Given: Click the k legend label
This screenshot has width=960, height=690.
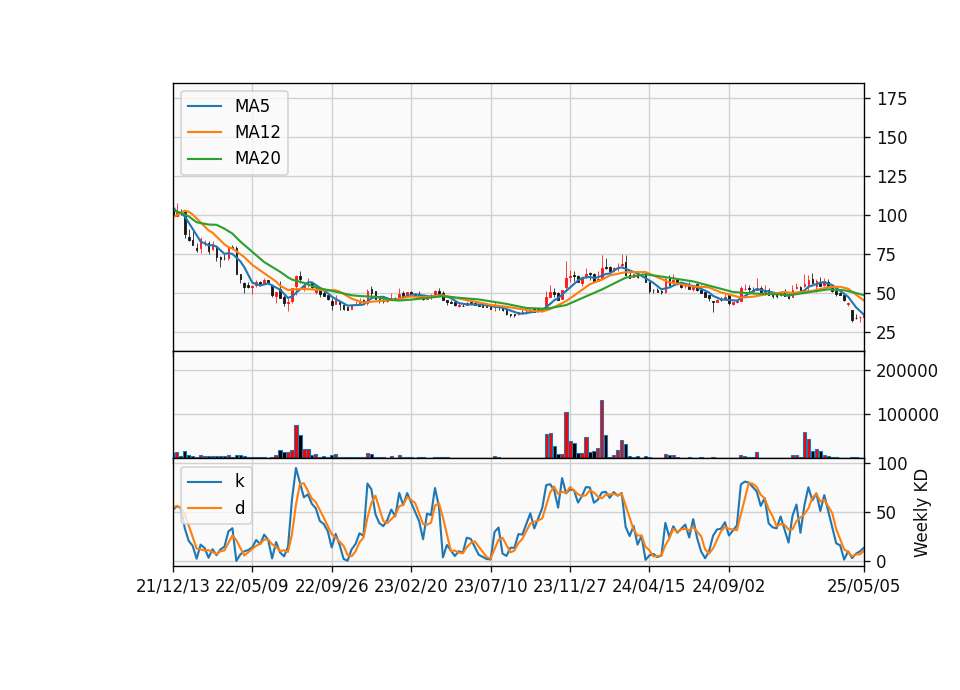Looking at the screenshot, I should coord(240,481).
